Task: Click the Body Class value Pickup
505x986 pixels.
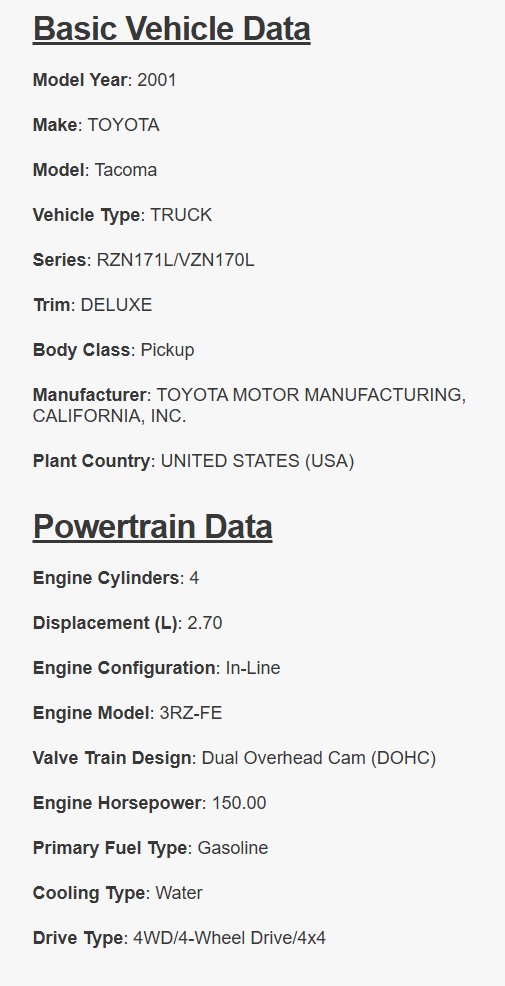Action: (167, 350)
